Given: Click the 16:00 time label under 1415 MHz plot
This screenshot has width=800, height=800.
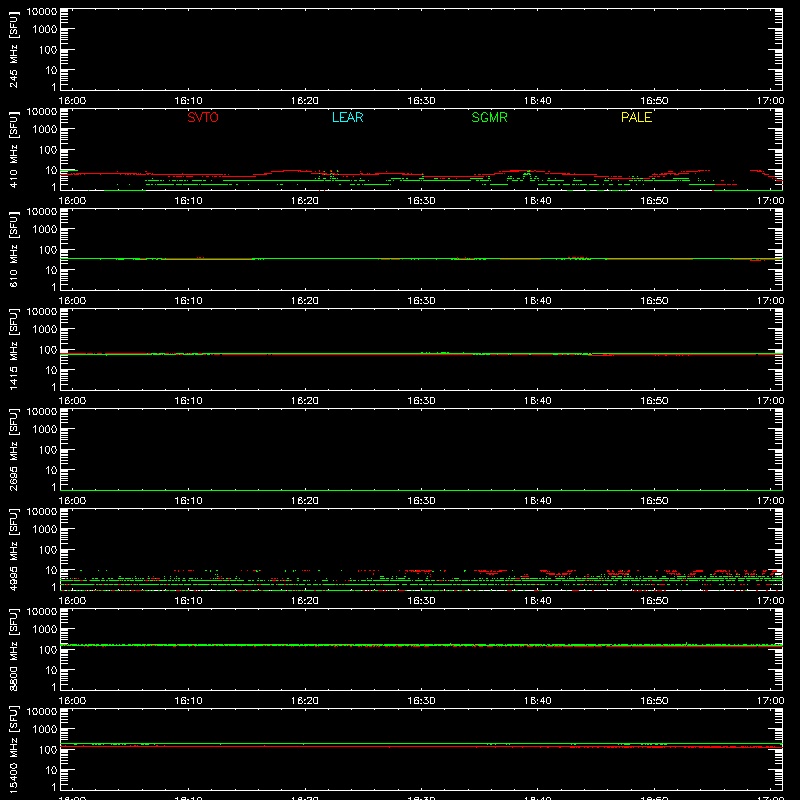Looking at the screenshot, I should pyautogui.click(x=72, y=401).
